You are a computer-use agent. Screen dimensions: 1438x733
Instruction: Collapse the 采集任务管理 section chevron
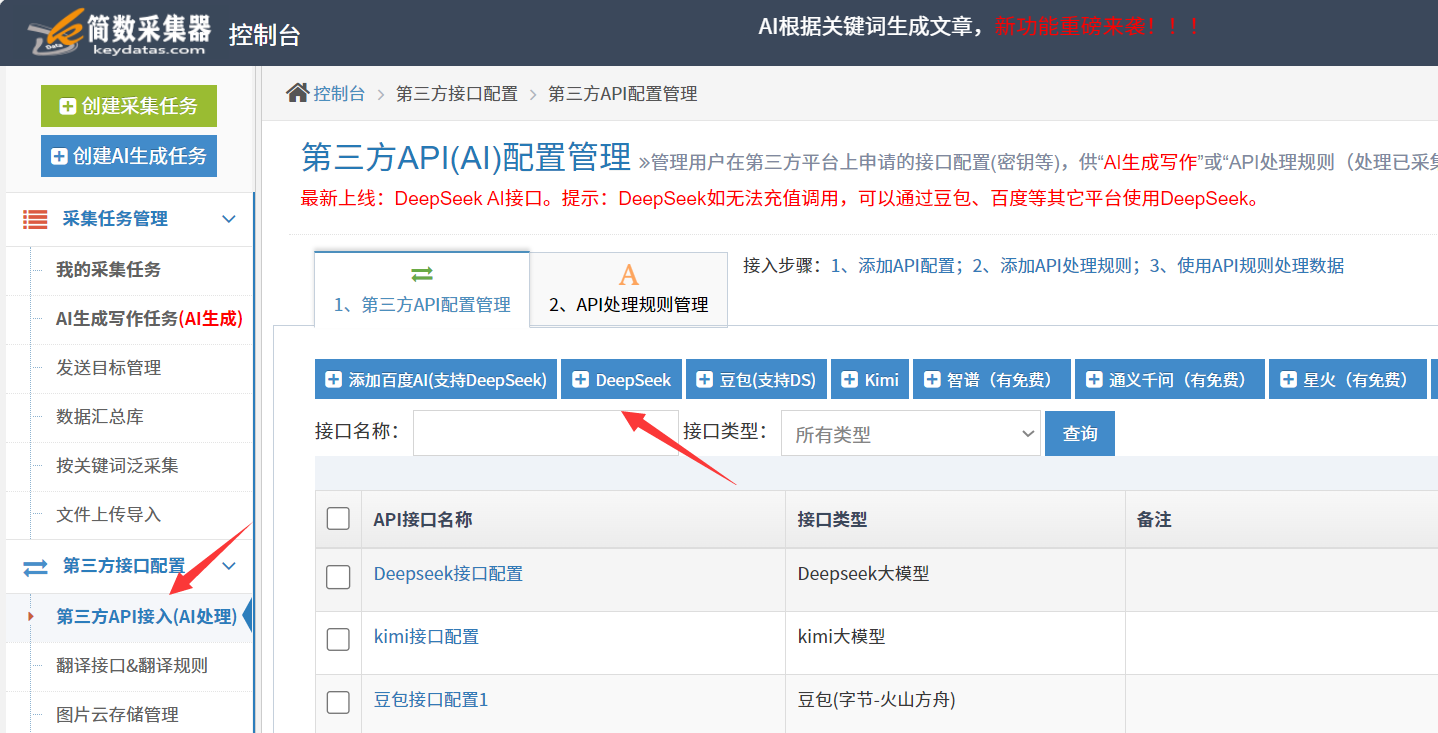coord(229,219)
